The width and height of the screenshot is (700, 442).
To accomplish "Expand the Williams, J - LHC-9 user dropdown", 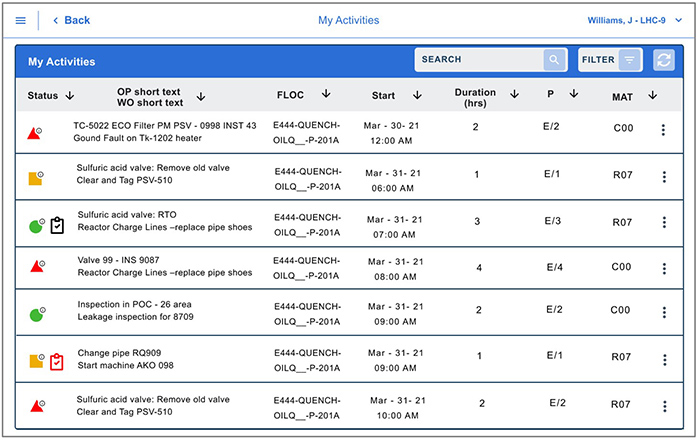I will [x=679, y=20].
